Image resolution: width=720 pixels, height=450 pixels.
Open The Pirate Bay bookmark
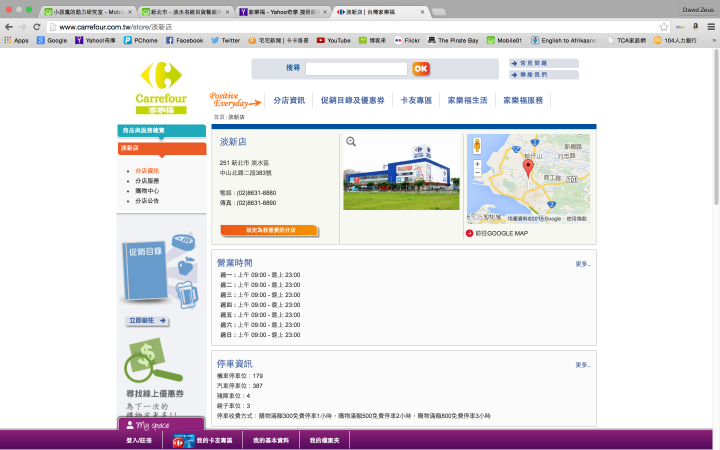(453, 40)
